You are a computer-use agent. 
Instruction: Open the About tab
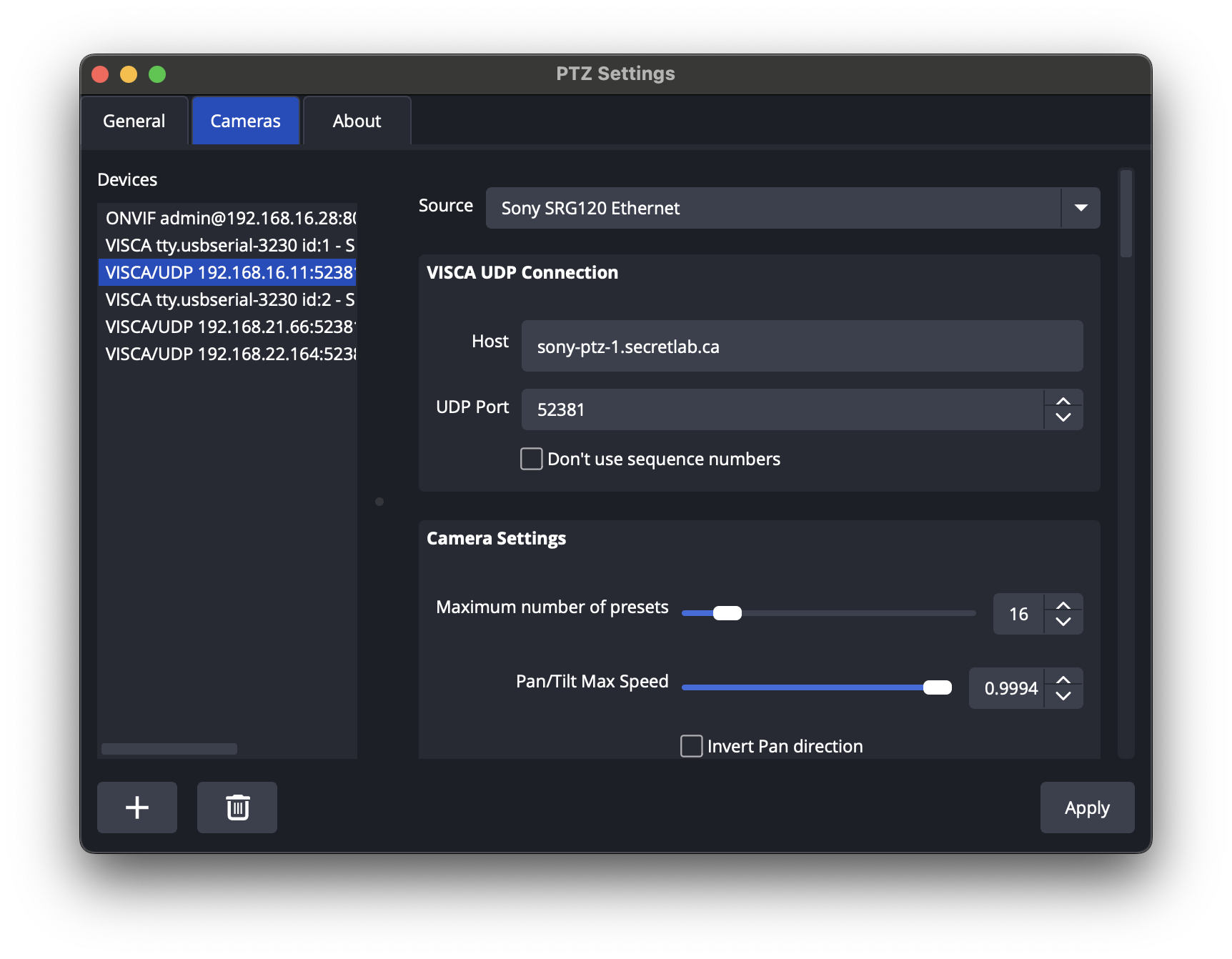point(356,120)
